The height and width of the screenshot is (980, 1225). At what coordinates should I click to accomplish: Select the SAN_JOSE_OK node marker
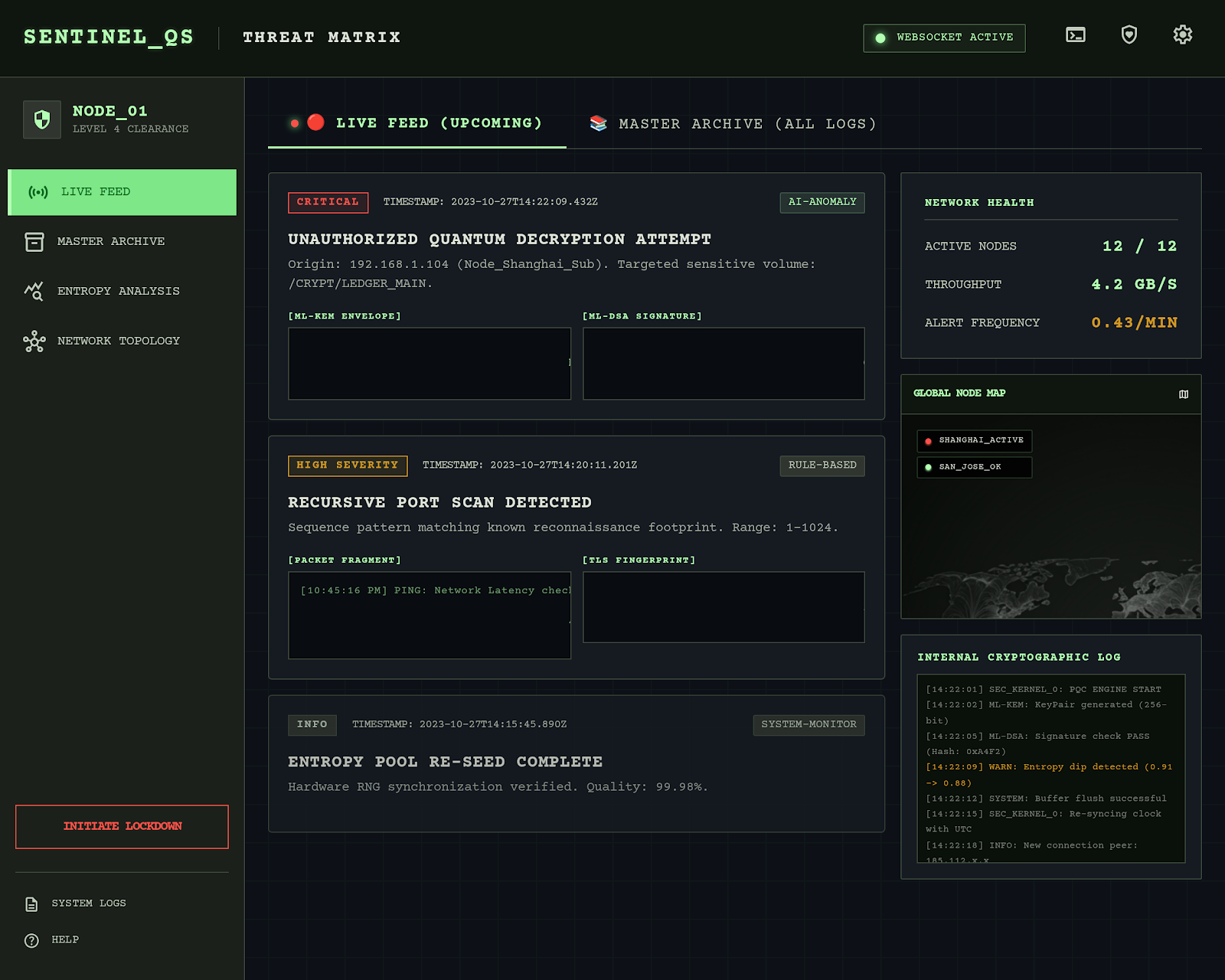[974, 467]
